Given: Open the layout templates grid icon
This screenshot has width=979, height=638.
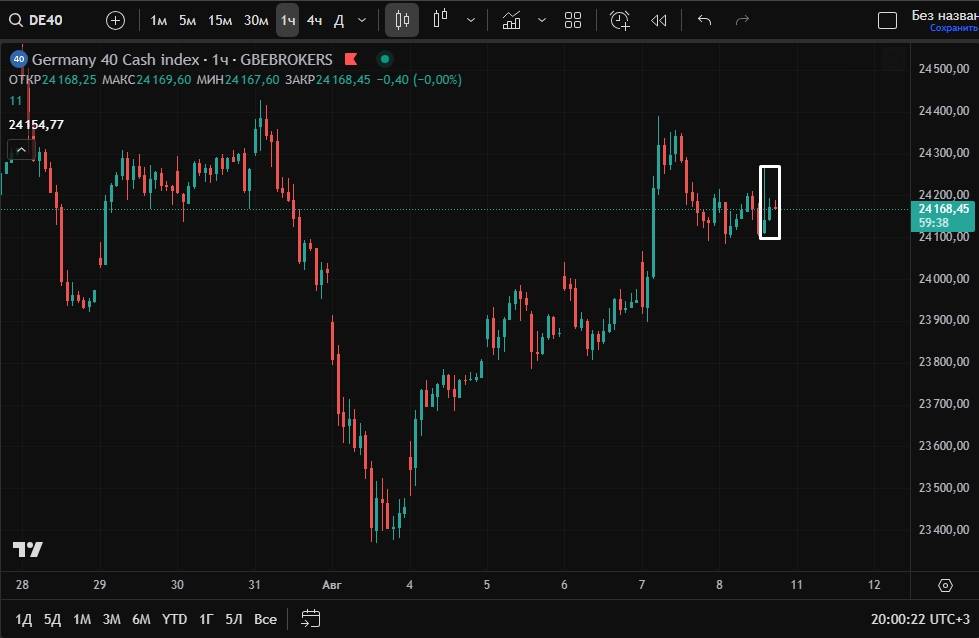Looking at the screenshot, I should (573, 20).
